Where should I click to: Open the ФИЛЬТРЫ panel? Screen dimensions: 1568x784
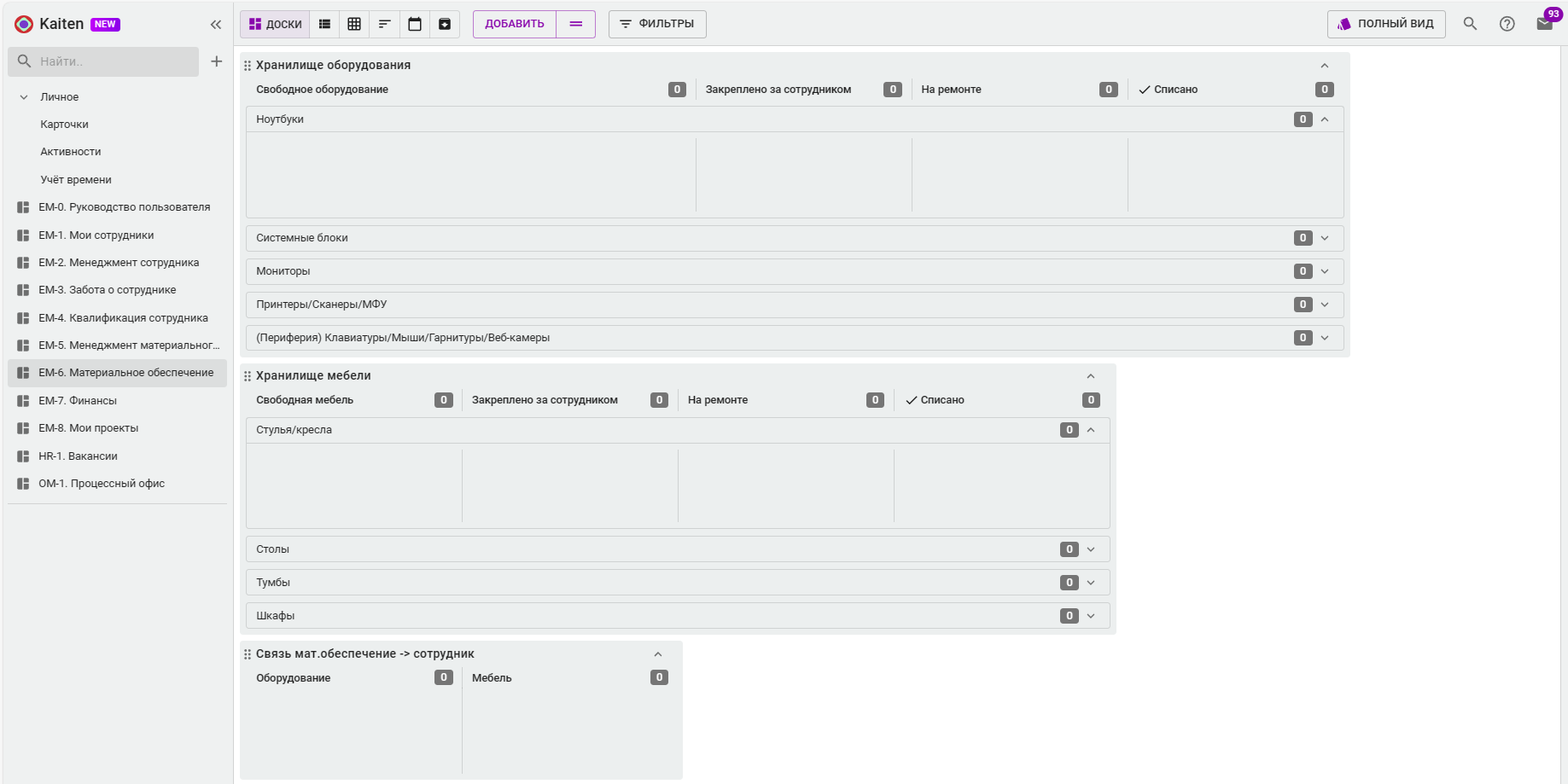[657, 24]
